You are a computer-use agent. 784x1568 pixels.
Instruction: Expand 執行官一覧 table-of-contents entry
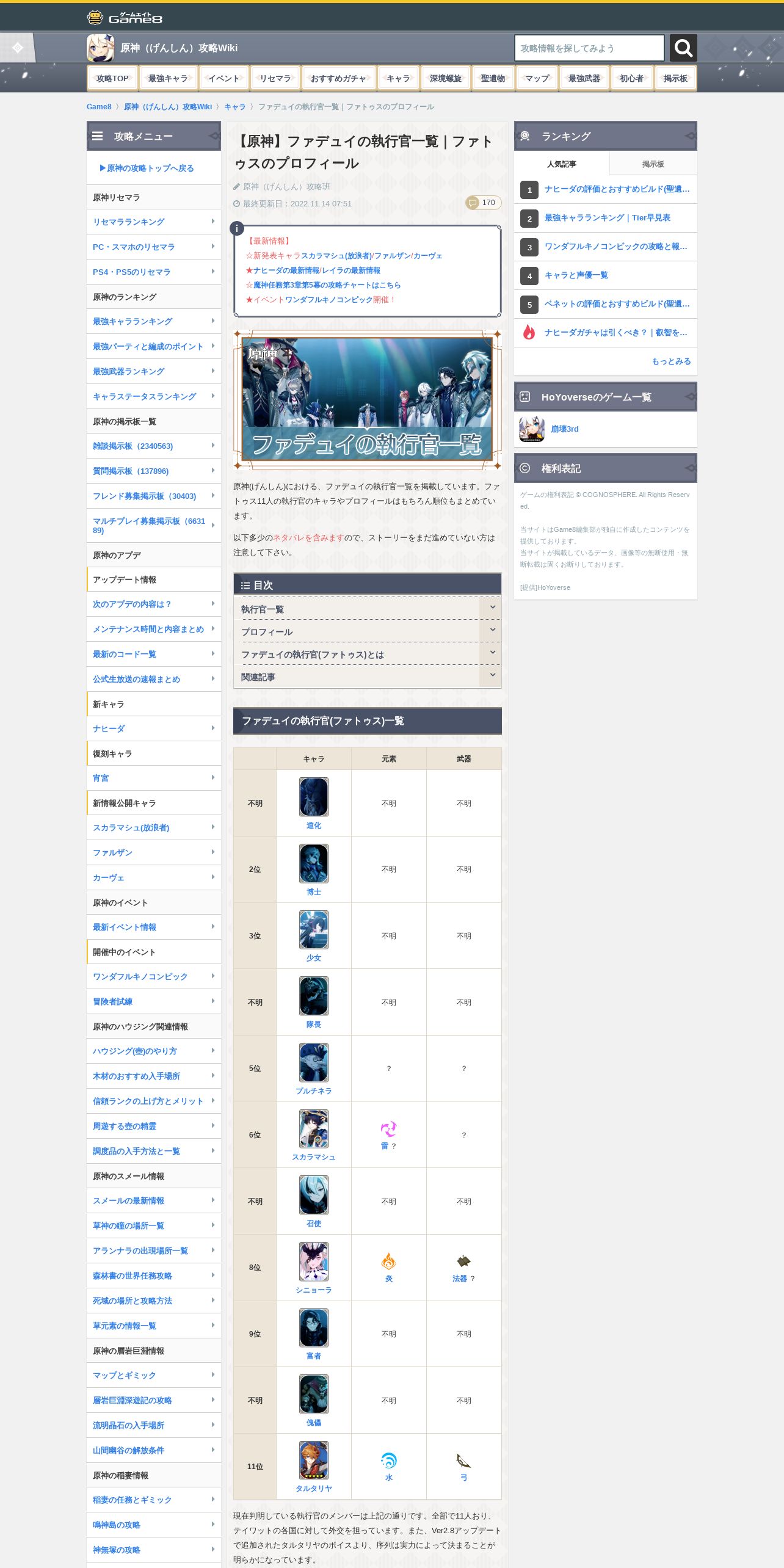coord(368,609)
